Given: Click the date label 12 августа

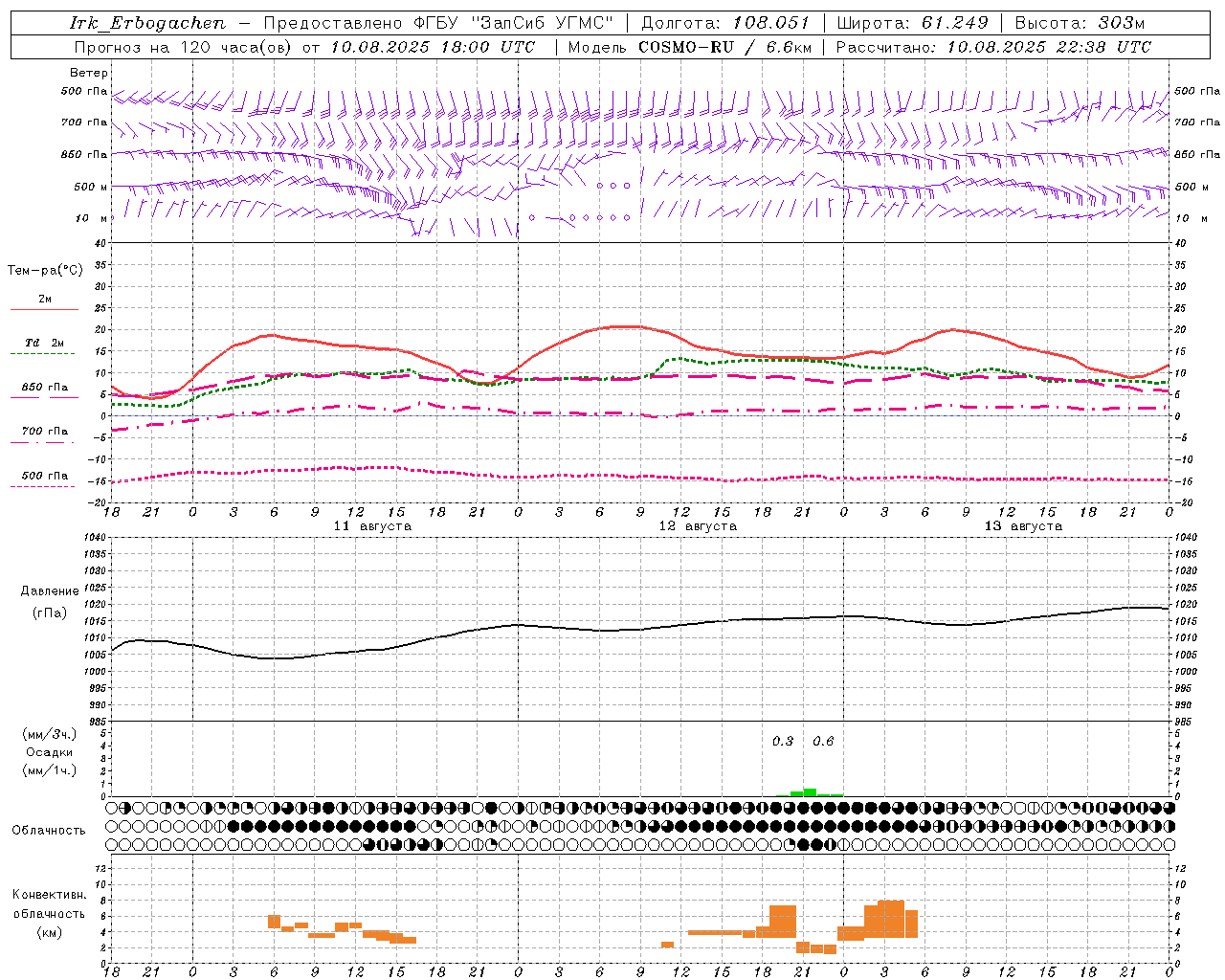Looking at the screenshot, I should pos(698,526).
